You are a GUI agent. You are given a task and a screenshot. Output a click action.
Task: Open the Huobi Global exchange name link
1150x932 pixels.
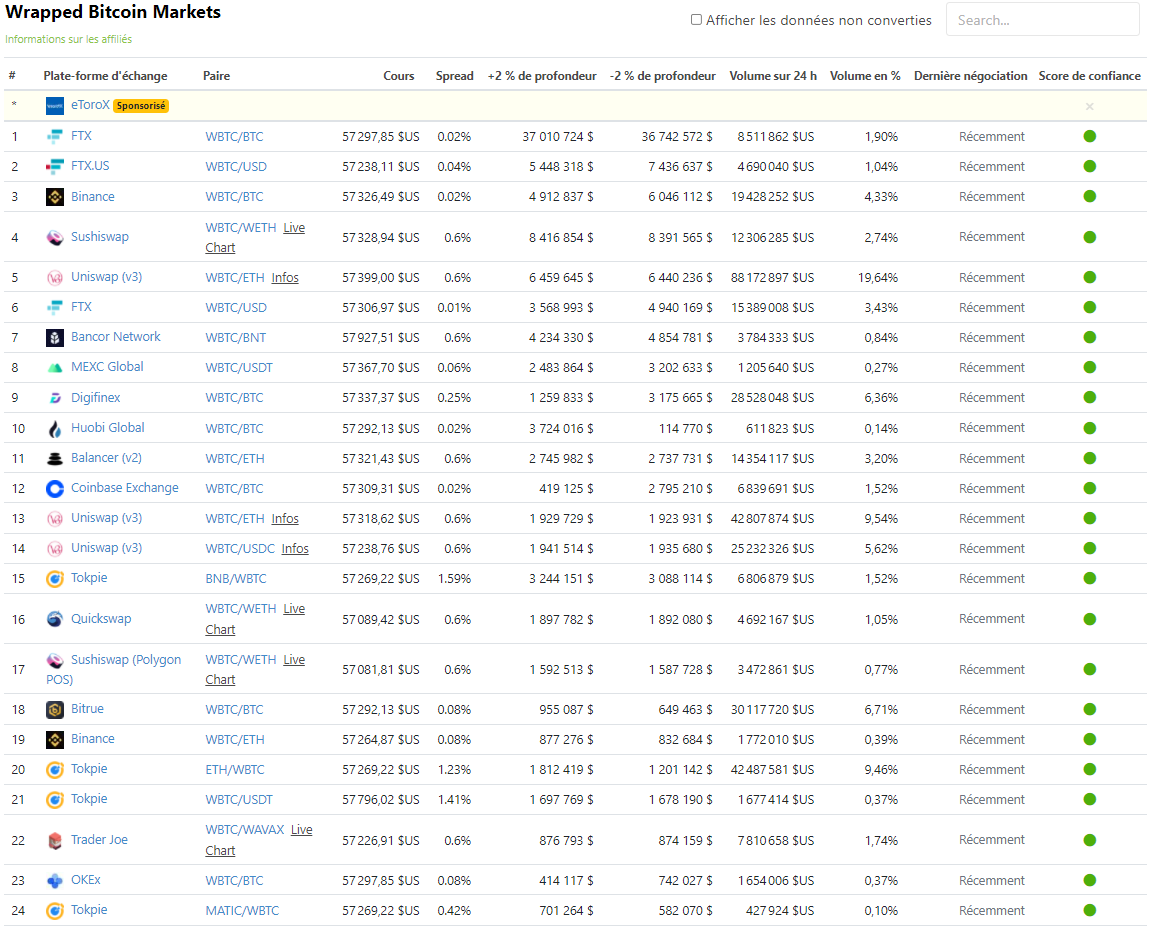[x=107, y=428]
